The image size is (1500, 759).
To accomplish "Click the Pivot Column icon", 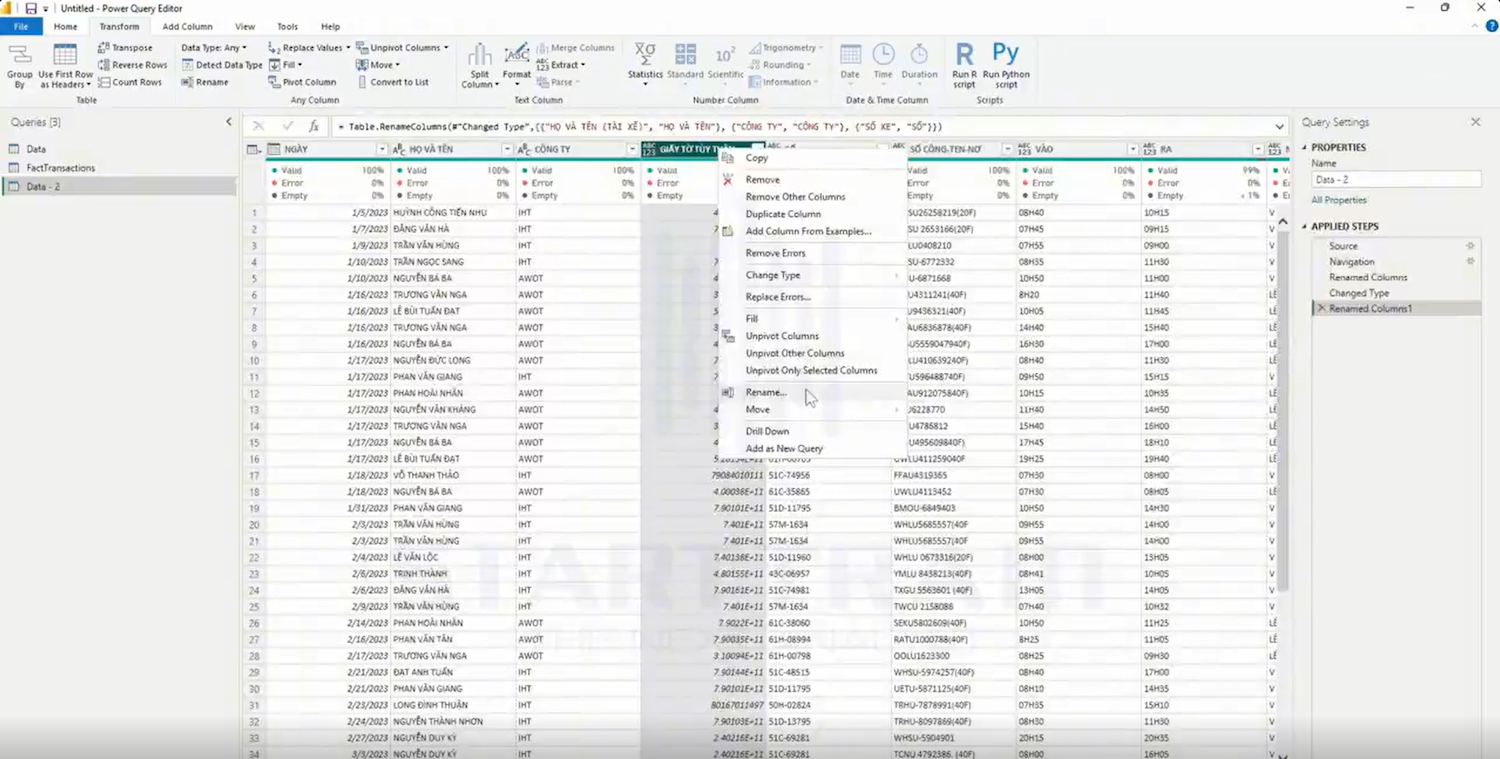I will pyautogui.click(x=275, y=82).
